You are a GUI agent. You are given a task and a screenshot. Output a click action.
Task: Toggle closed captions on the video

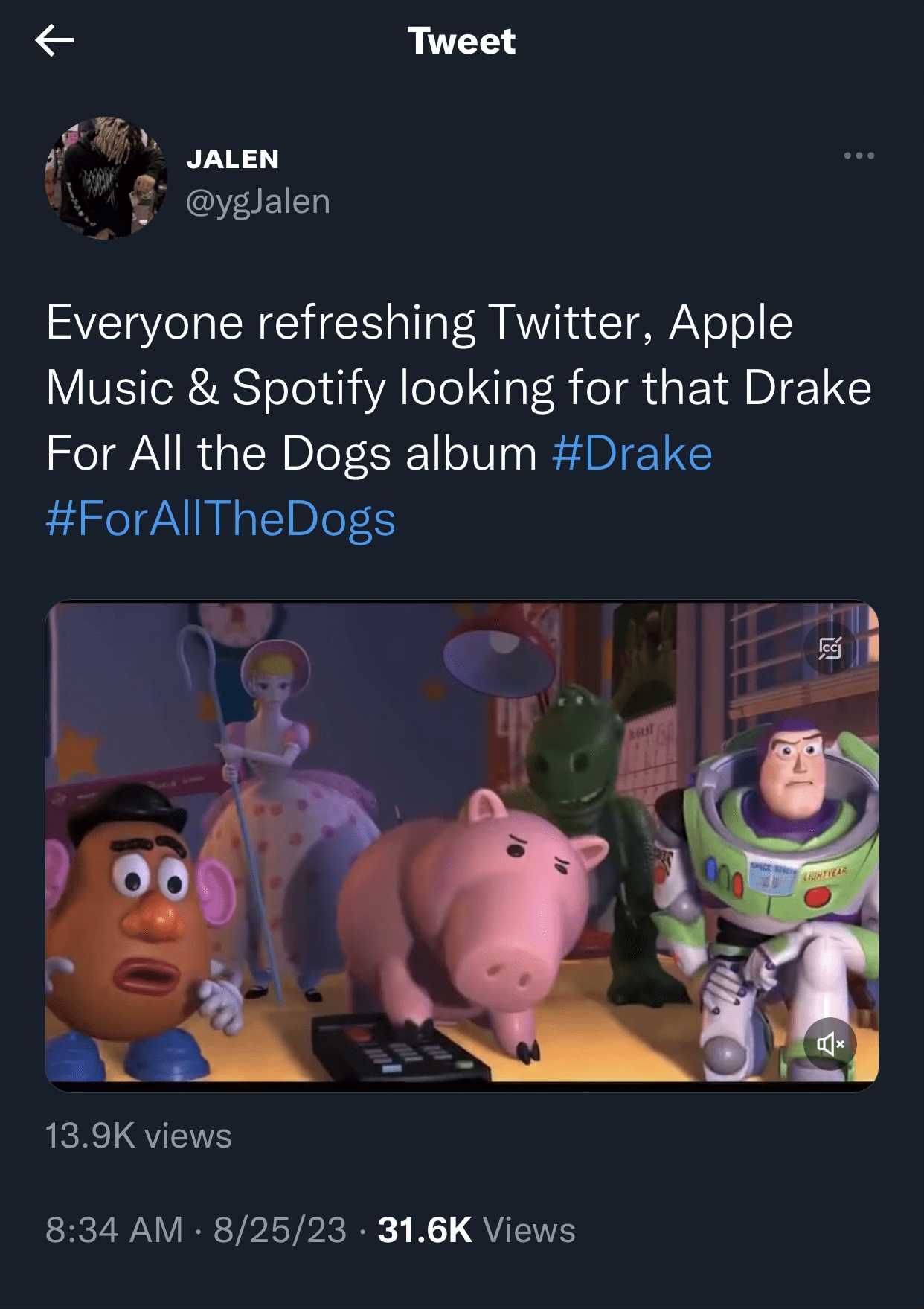(830, 648)
